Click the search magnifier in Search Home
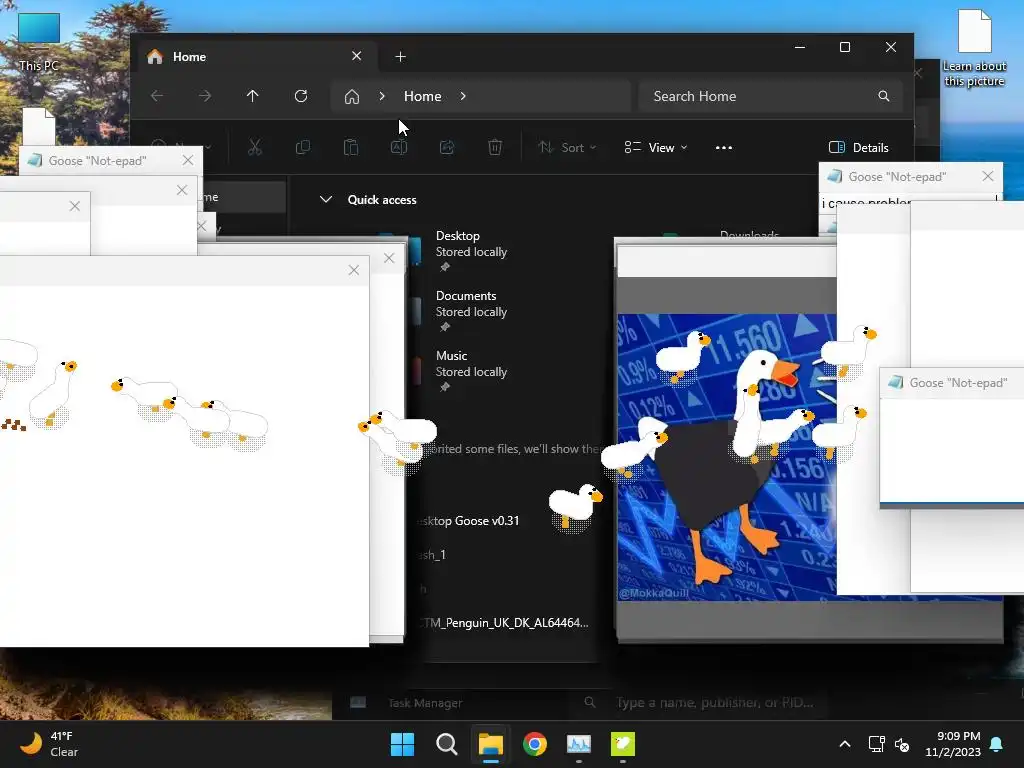The width and height of the screenshot is (1024, 768). tap(884, 96)
